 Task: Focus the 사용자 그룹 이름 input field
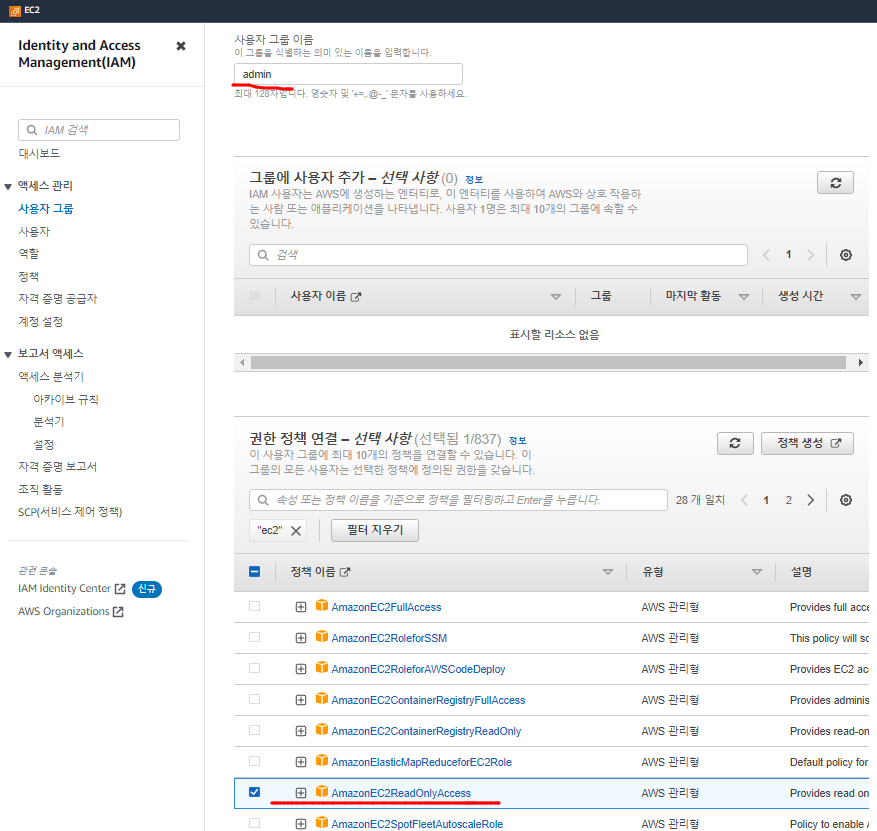[x=348, y=74]
